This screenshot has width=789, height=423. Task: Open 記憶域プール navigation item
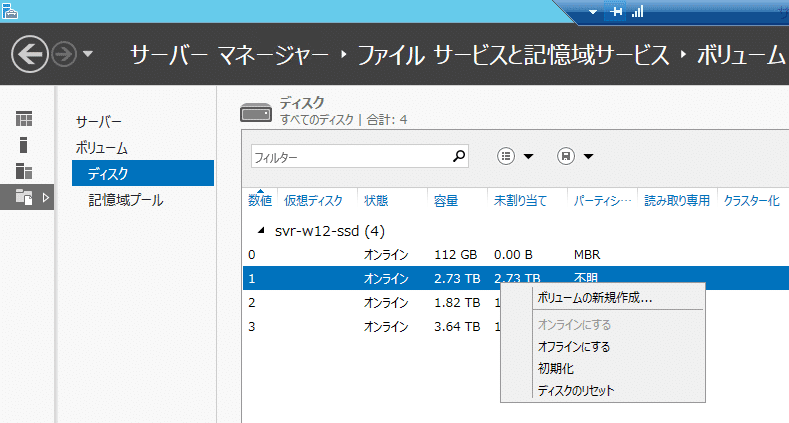pos(126,200)
